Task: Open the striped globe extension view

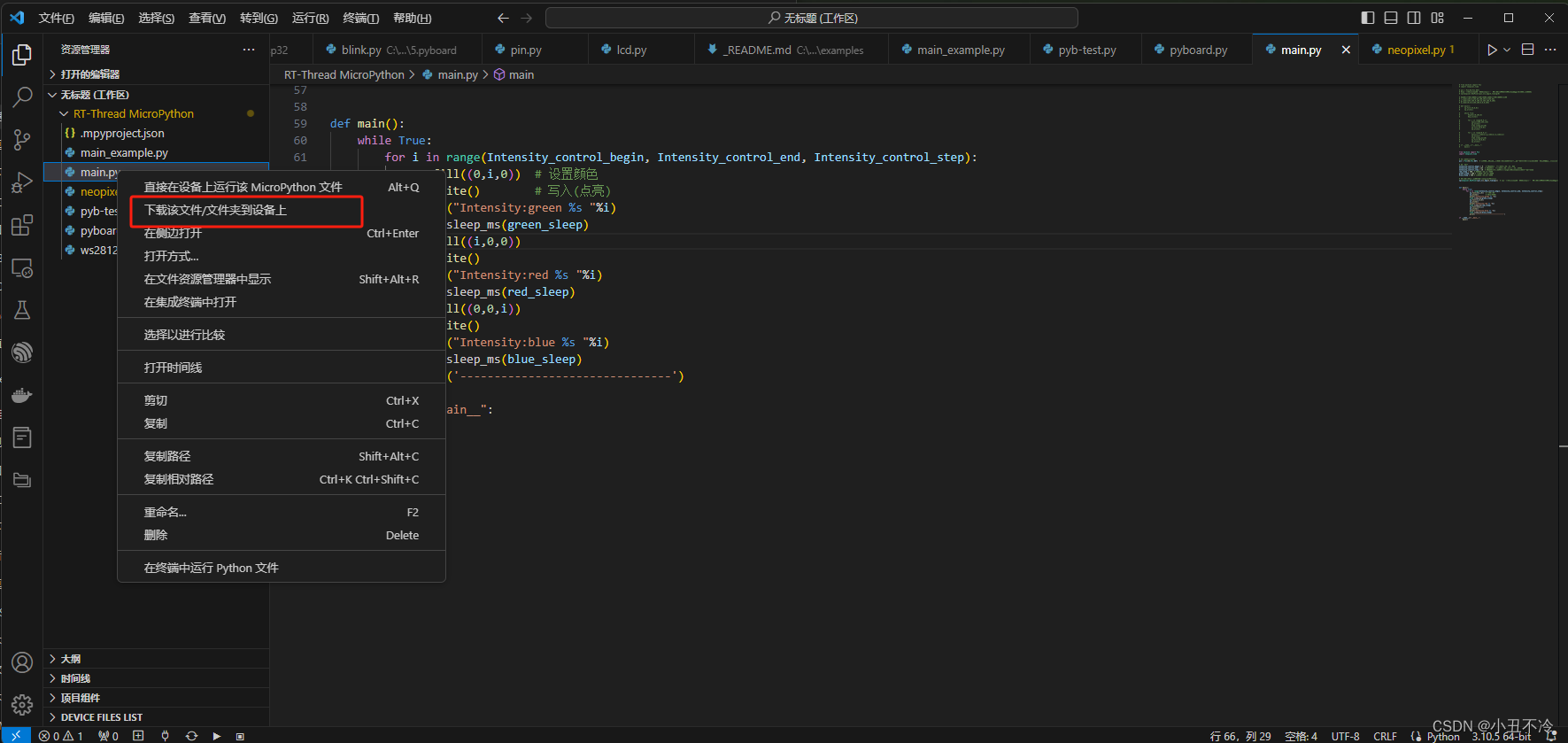Action: (22, 352)
